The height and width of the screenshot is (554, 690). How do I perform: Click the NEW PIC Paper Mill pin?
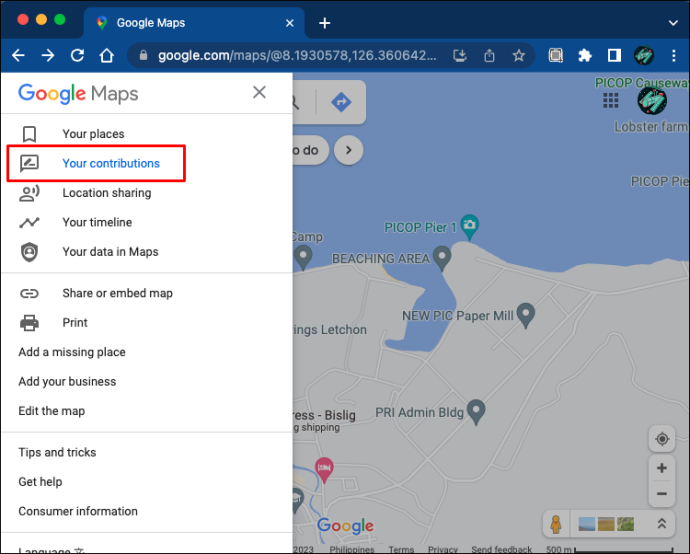point(525,315)
